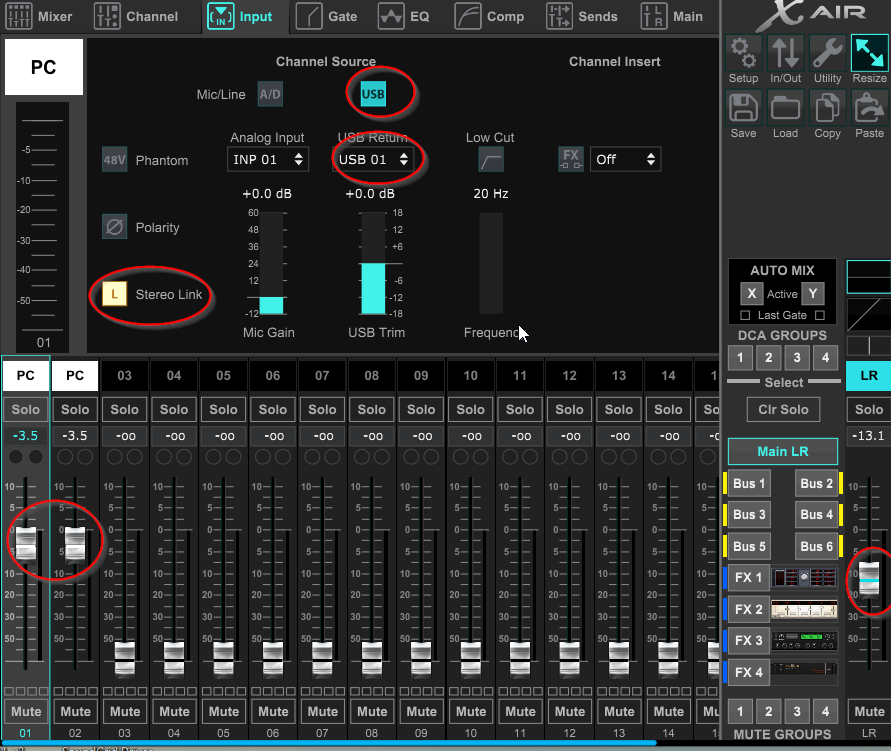The image size is (891, 751).
Task: Select Bus 1 sends
Action: (x=749, y=483)
